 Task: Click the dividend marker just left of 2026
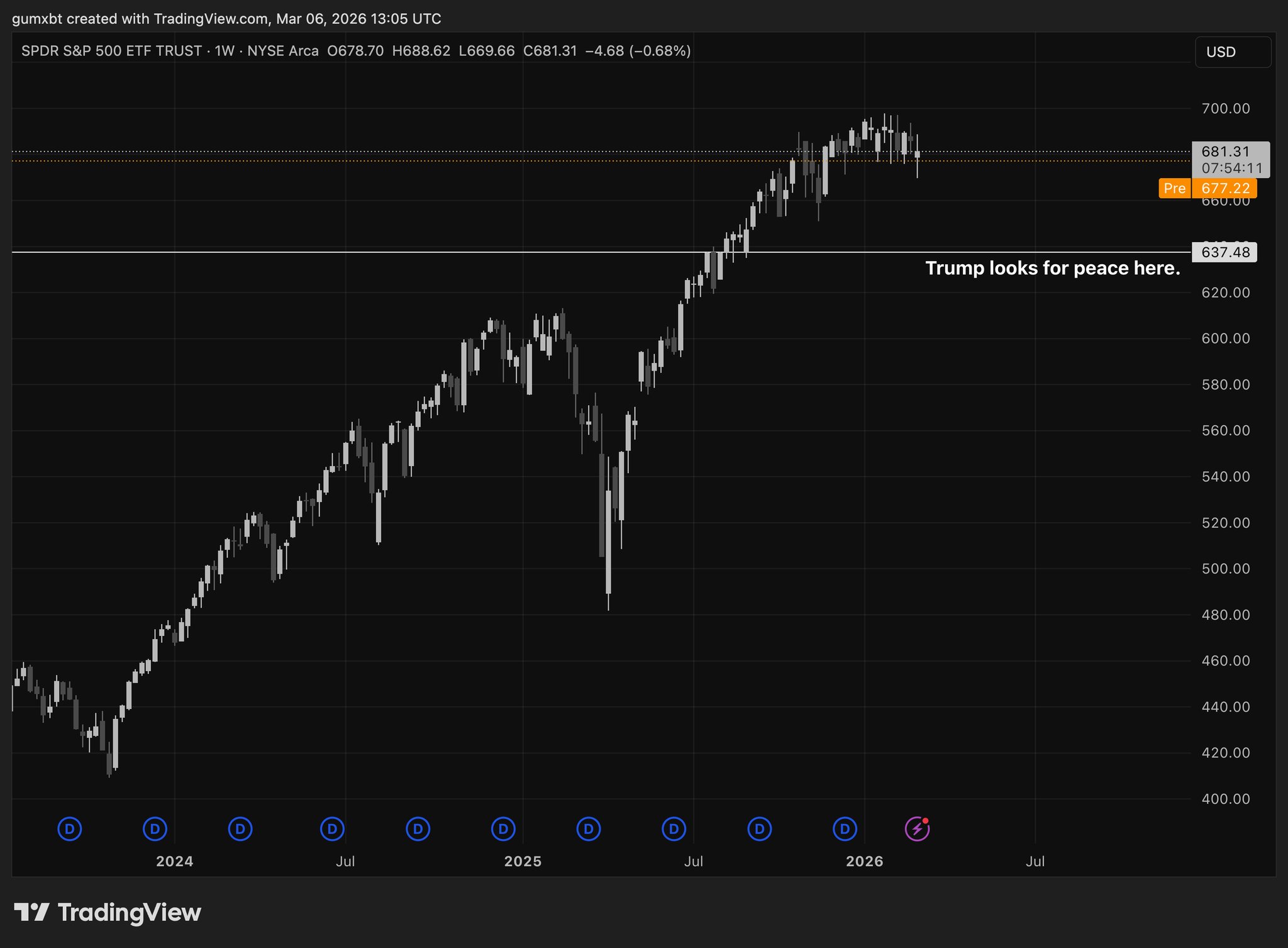[845, 828]
